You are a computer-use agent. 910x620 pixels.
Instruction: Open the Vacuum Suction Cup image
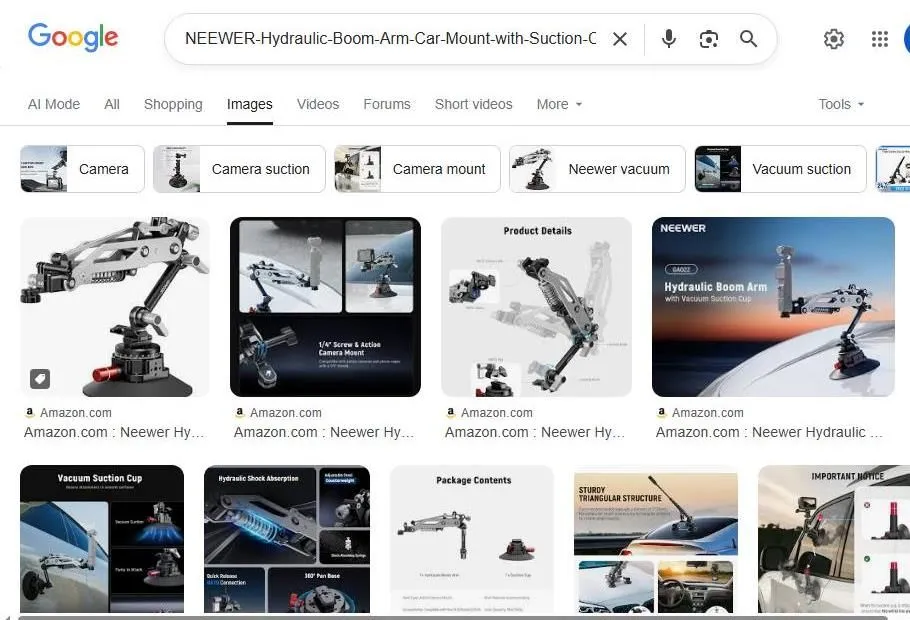102,539
